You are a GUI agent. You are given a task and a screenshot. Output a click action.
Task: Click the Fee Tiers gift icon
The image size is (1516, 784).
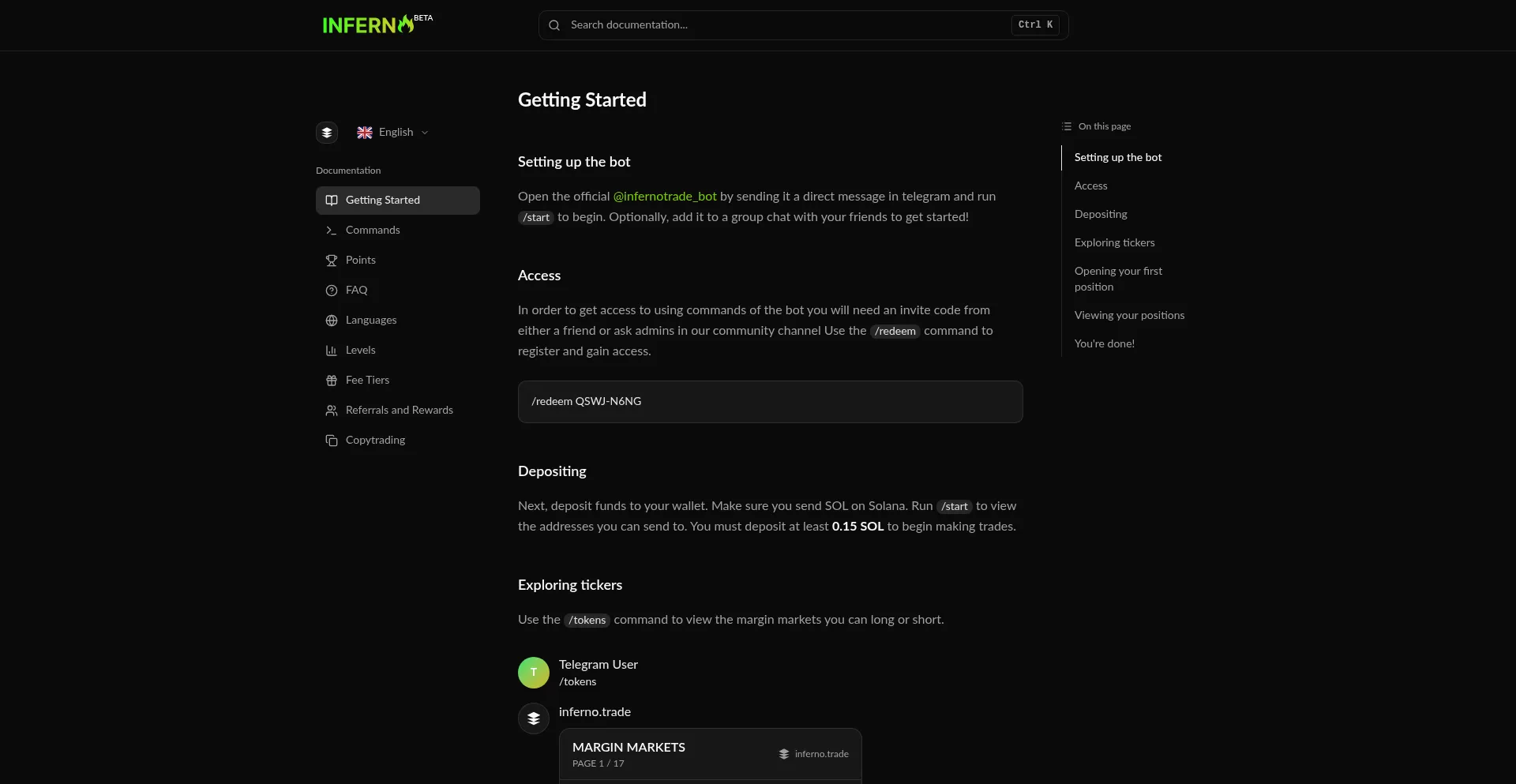(332, 381)
